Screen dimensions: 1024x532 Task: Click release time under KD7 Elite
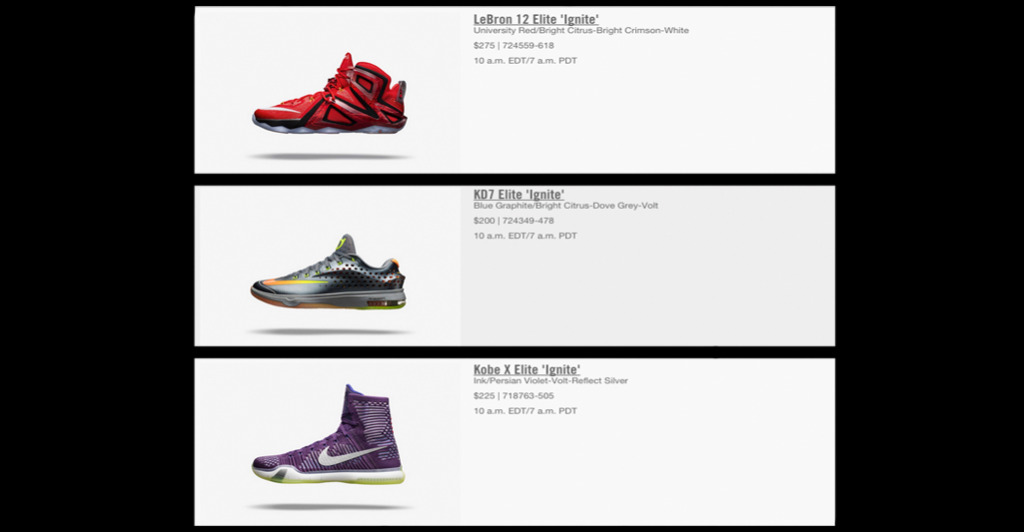[525, 236]
